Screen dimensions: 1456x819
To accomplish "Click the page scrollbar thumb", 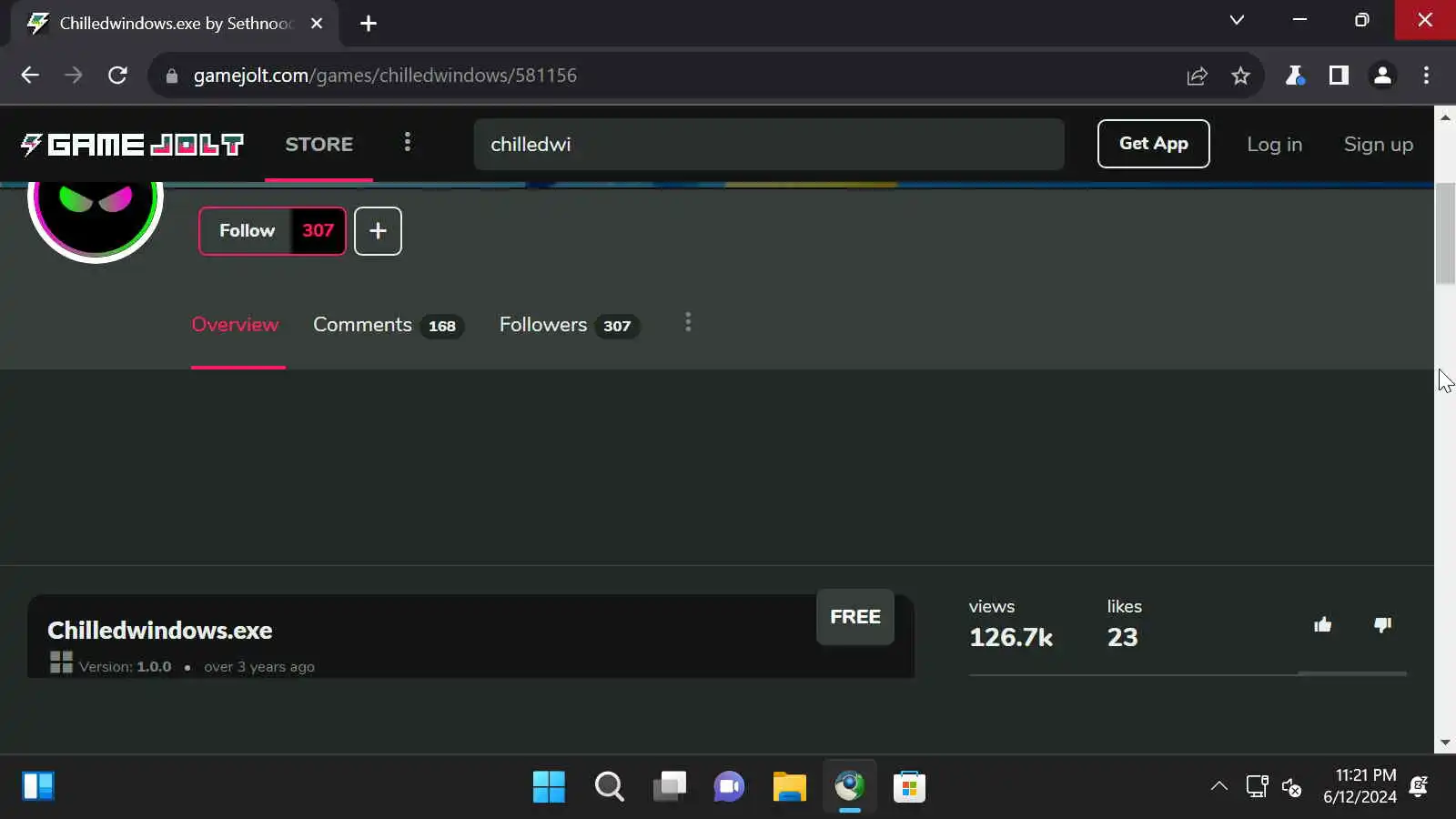I will pyautogui.click(x=1445, y=233).
